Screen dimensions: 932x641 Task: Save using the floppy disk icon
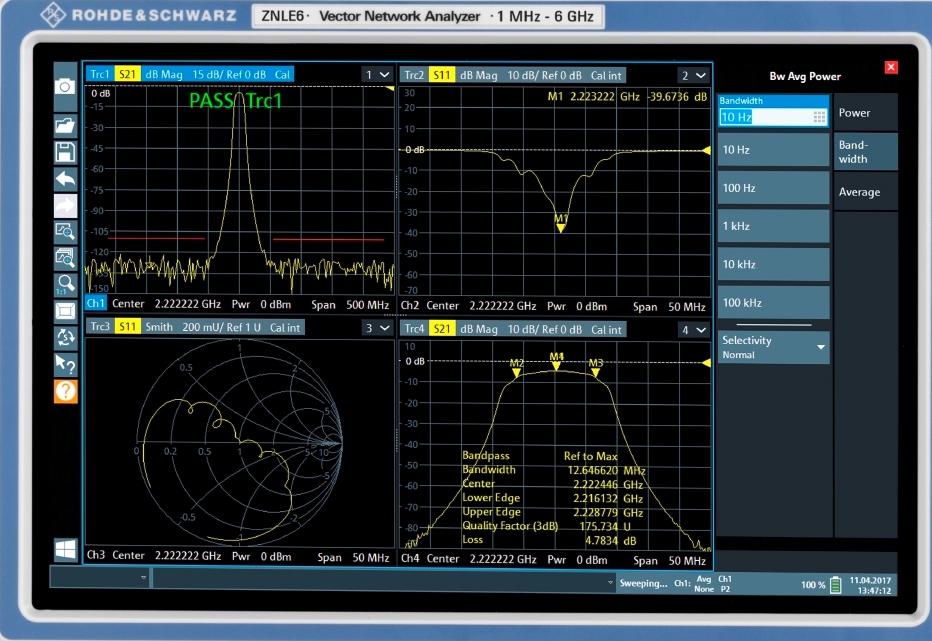65,152
